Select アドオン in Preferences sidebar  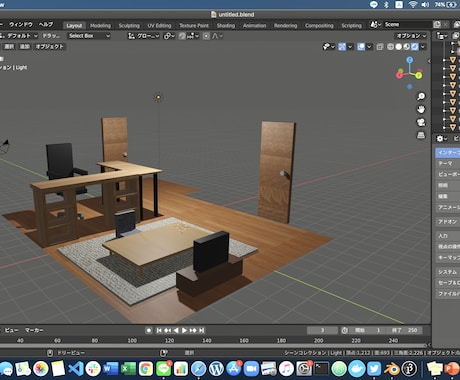pos(448,221)
